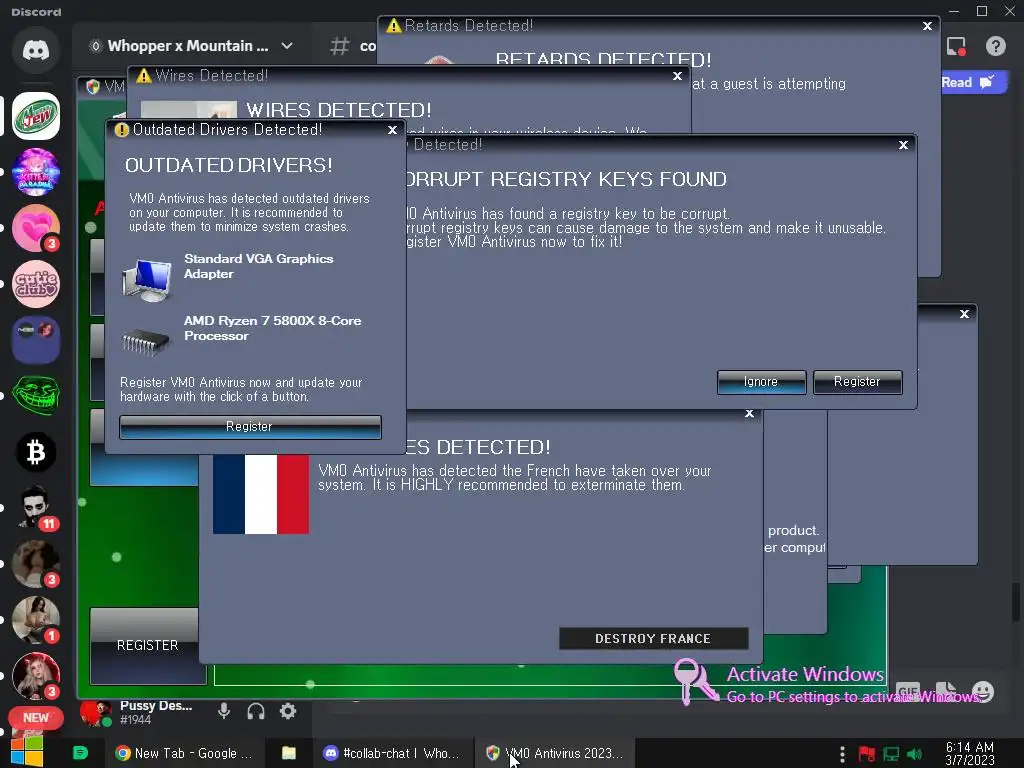Close the French detected popup
The width and height of the screenshot is (1024, 768).
750,413
